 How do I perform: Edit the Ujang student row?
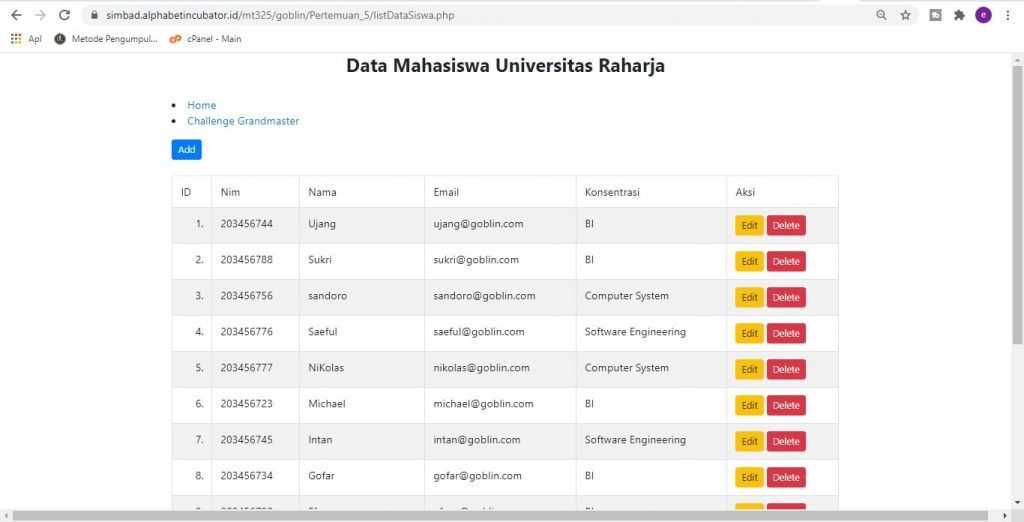point(749,225)
